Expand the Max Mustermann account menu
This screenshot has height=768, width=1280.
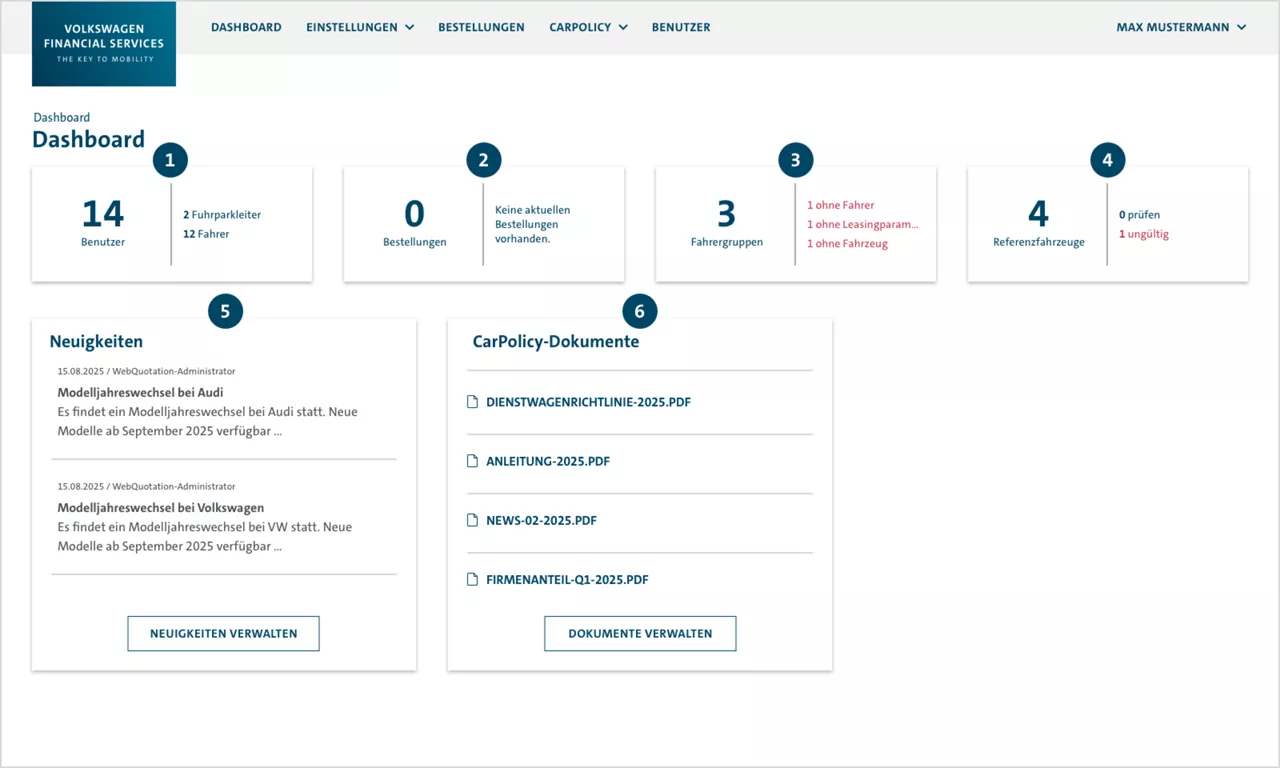point(1181,27)
